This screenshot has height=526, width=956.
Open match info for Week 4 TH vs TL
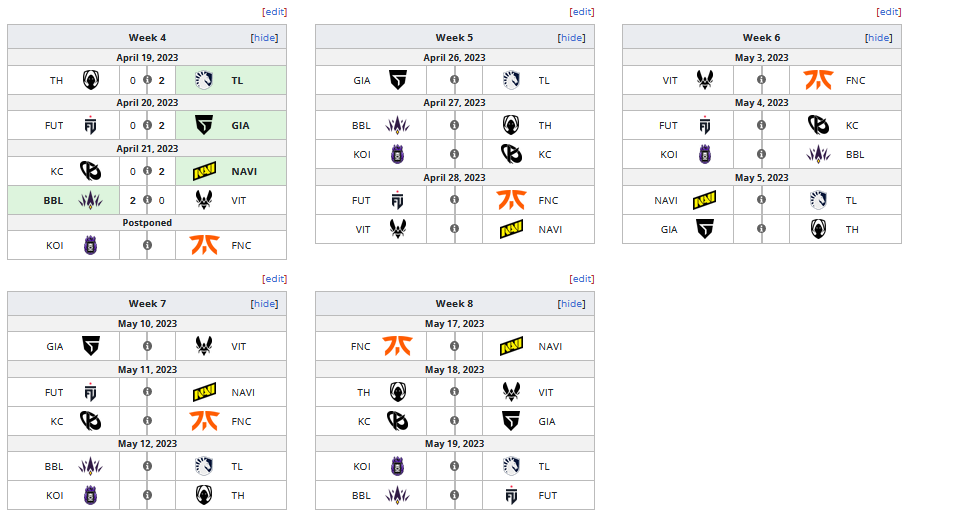(x=147, y=80)
